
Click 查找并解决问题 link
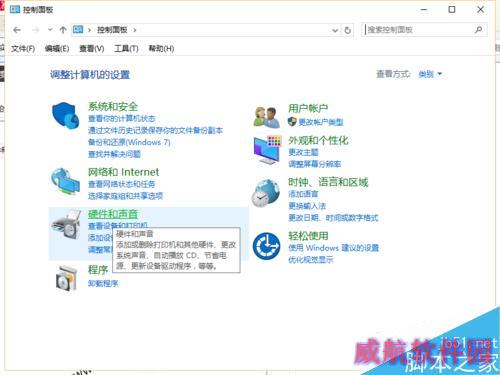pos(114,154)
